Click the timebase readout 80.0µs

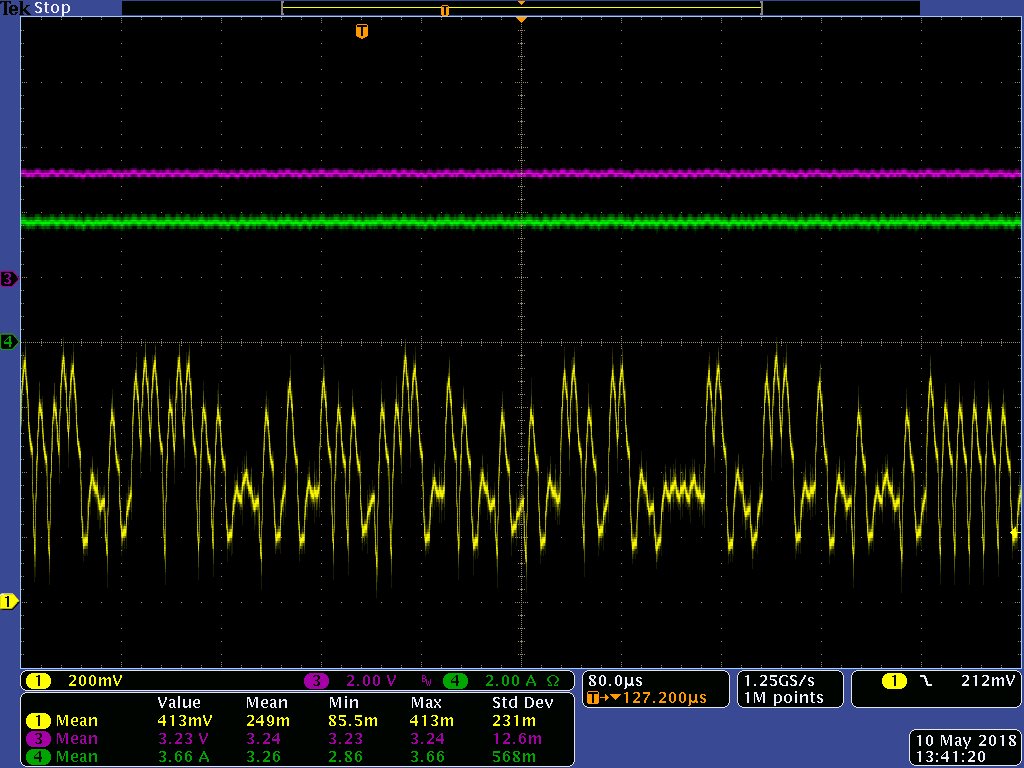[615, 680]
